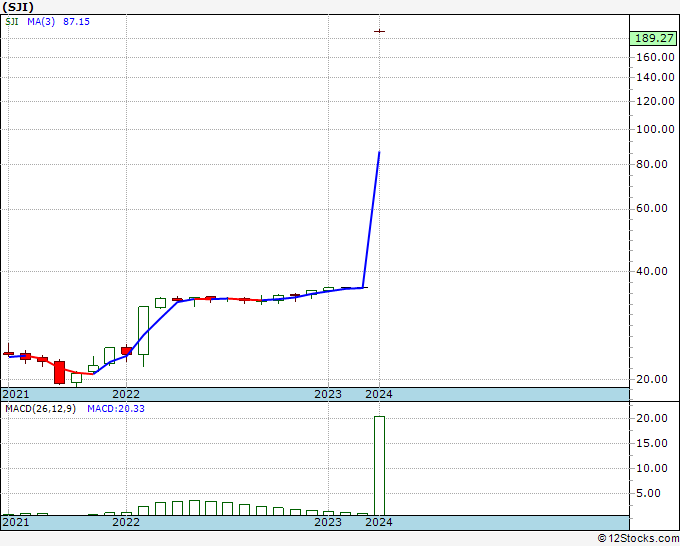This screenshot has width=680, height=546.
Task: Click the (SJI) ticker title
Action: tap(18, 7)
